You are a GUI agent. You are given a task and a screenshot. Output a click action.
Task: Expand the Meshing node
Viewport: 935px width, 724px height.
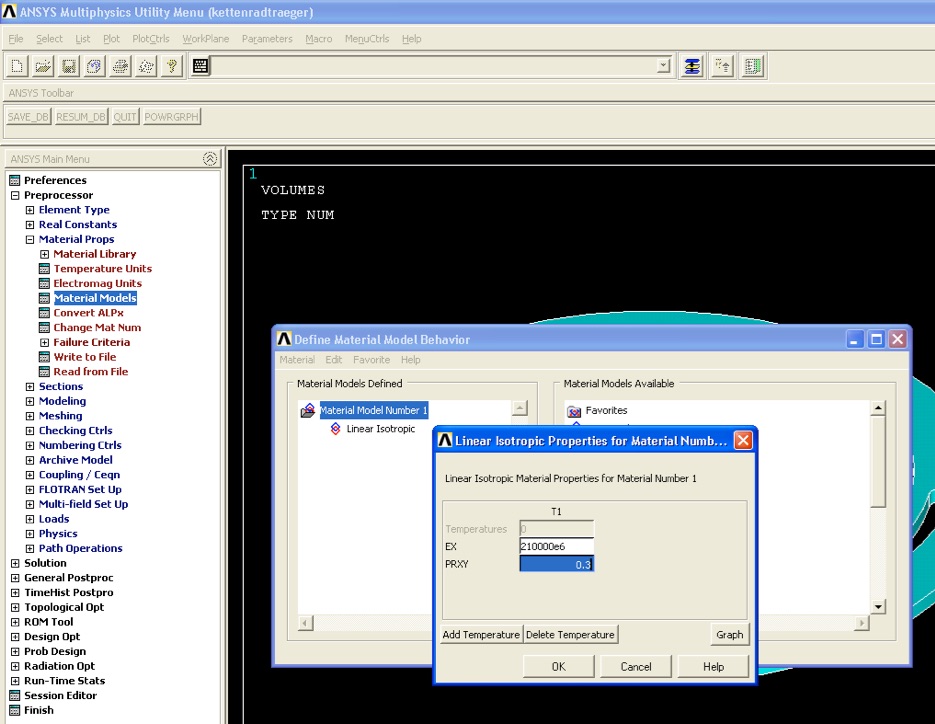pos(30,416)
